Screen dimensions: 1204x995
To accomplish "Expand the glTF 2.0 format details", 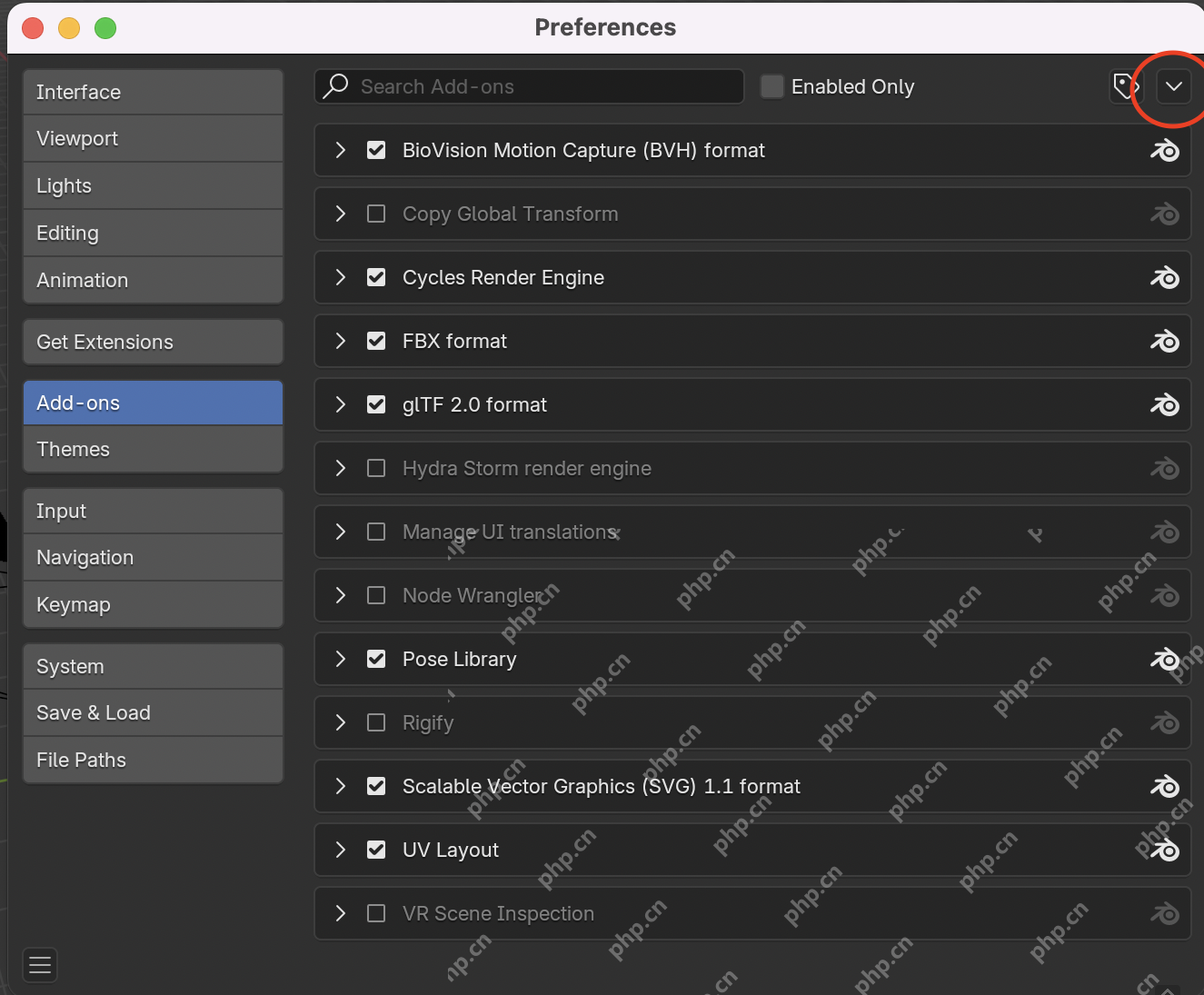I will [341, 404].
